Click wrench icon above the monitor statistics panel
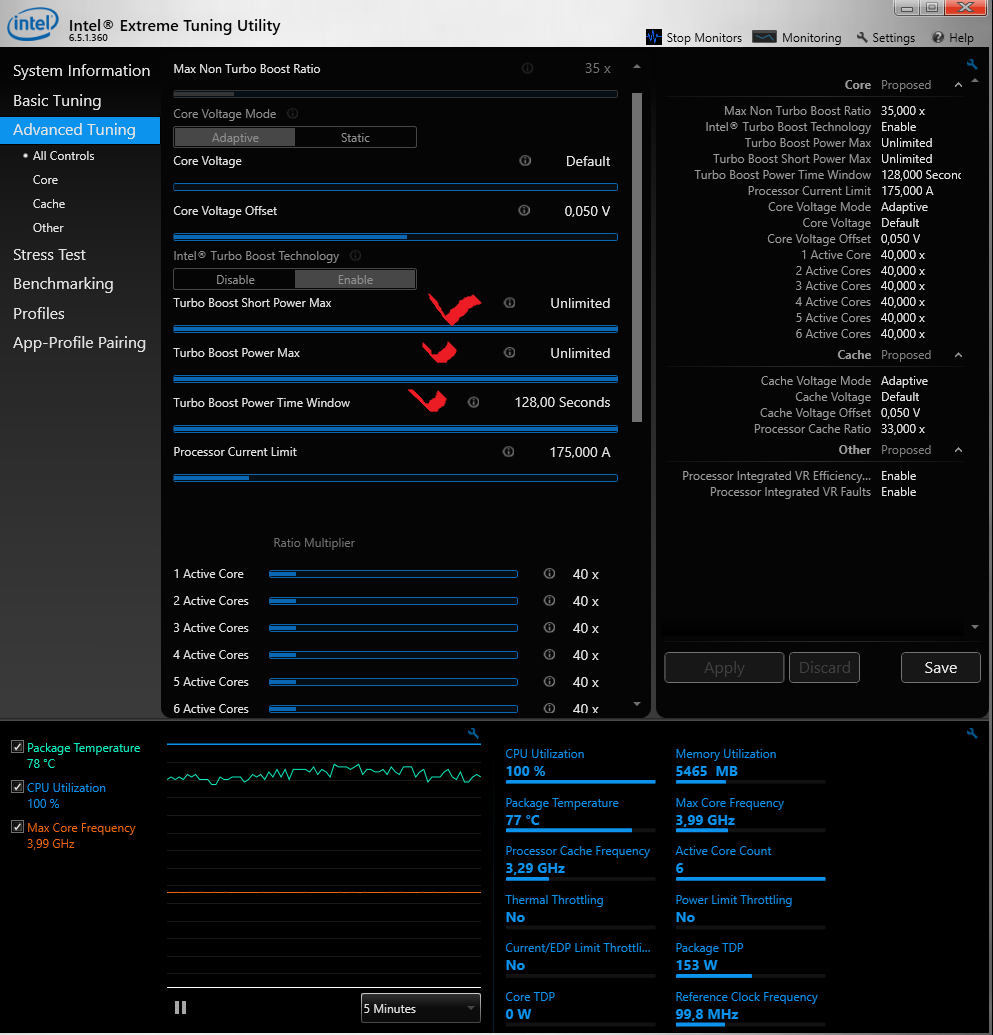The height and width of the screenshot is (1035, 993). [x=972, y=733]
